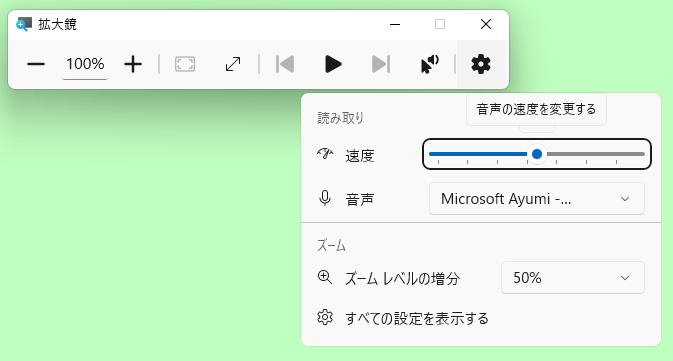The image size is (673, 361).
Task: Zoom out with the minus button
Action: [36, 64]
